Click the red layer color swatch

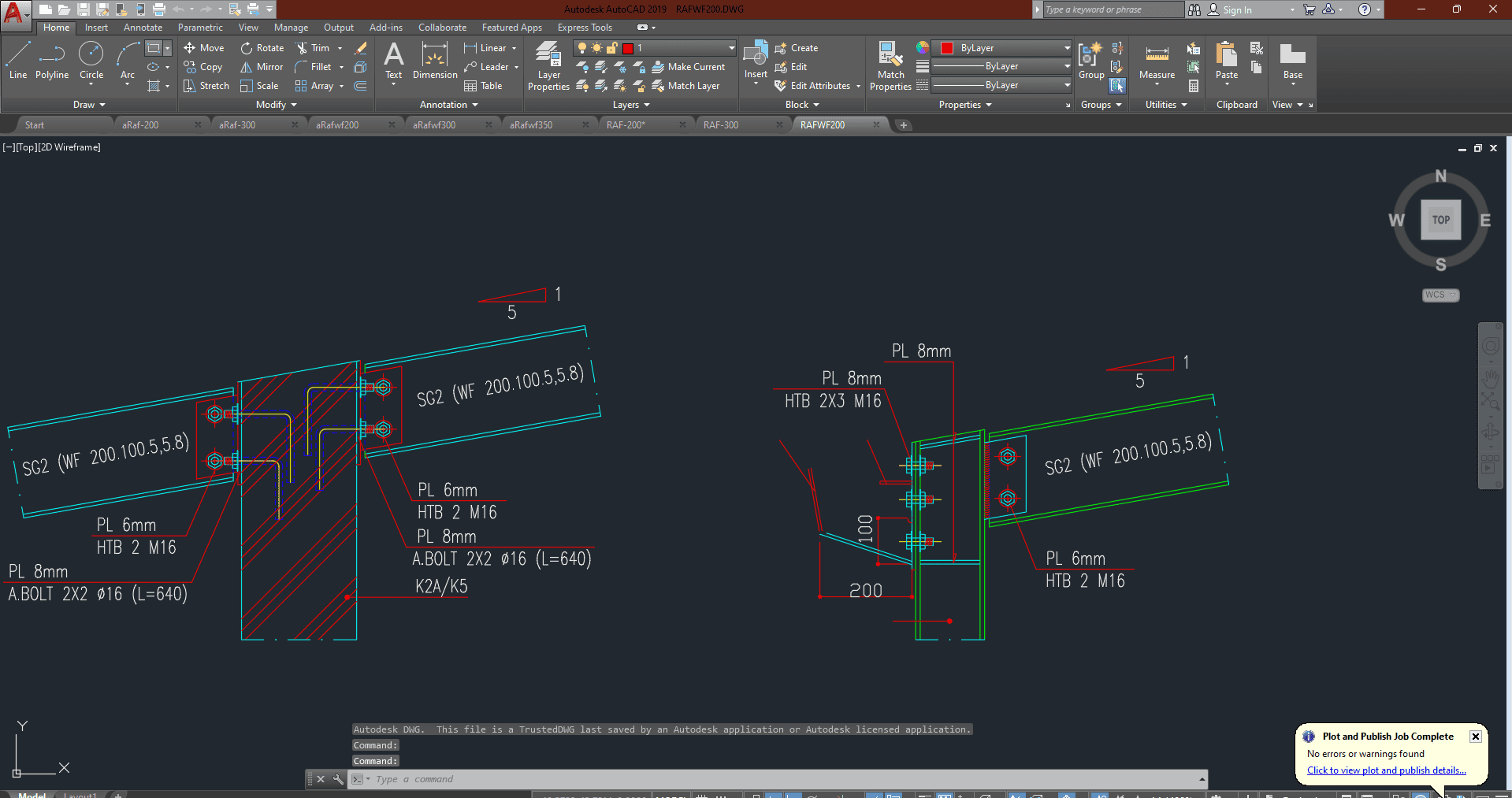pos(628,48)
